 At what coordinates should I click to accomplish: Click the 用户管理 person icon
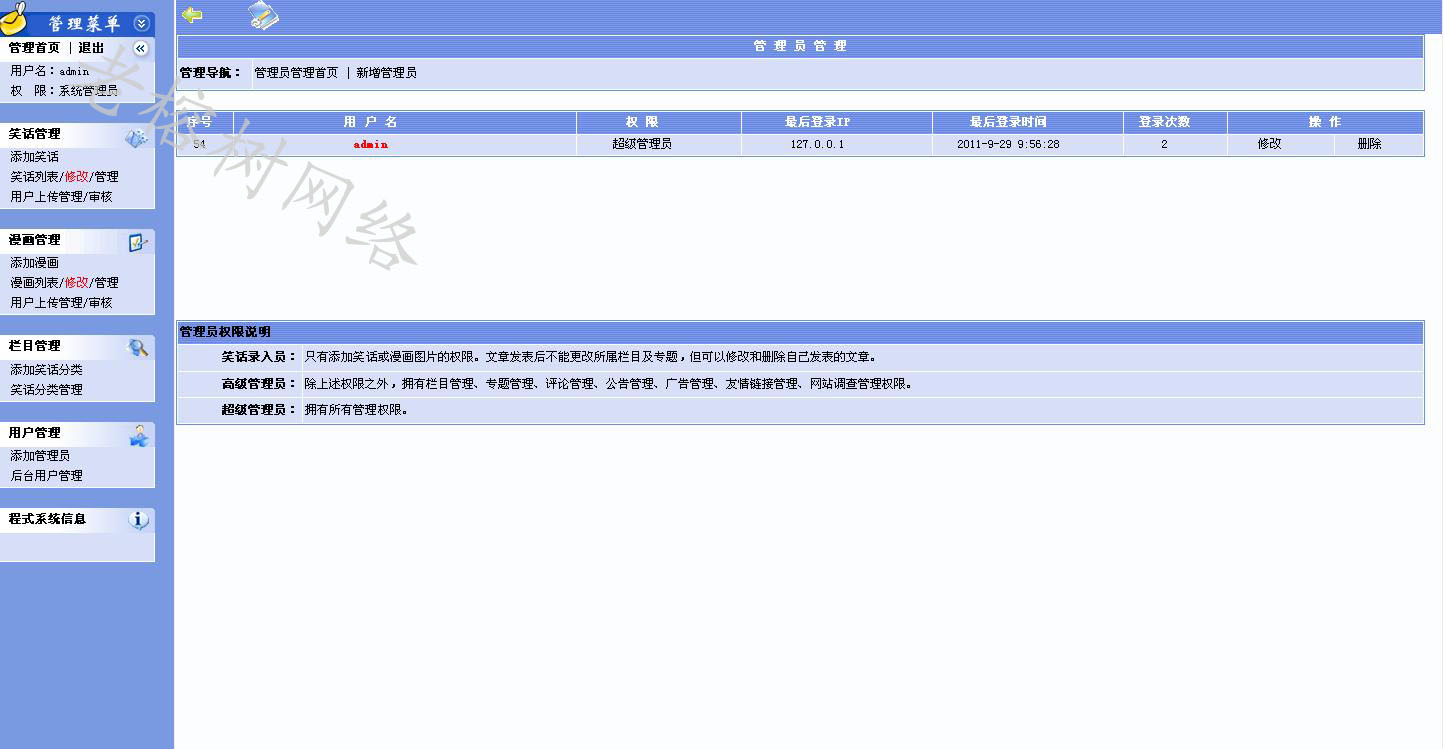pos(139,435)
